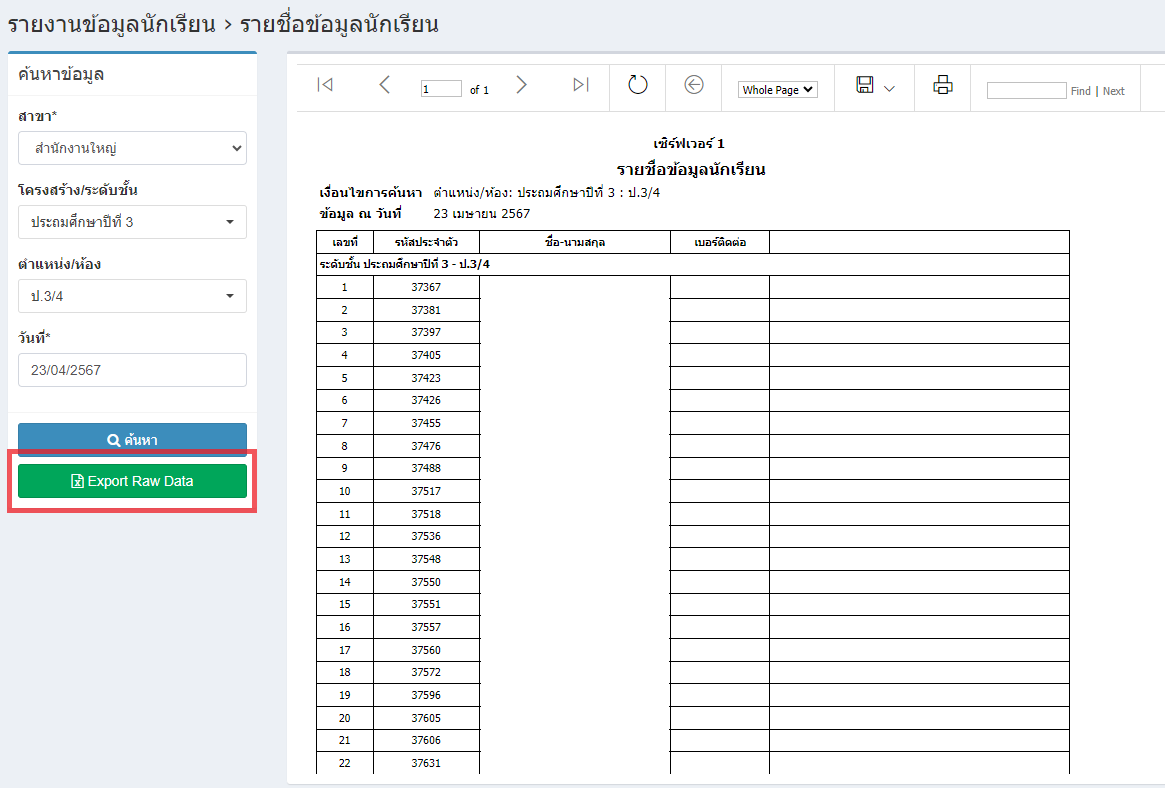Click student ID 37518

click(426, 514)
